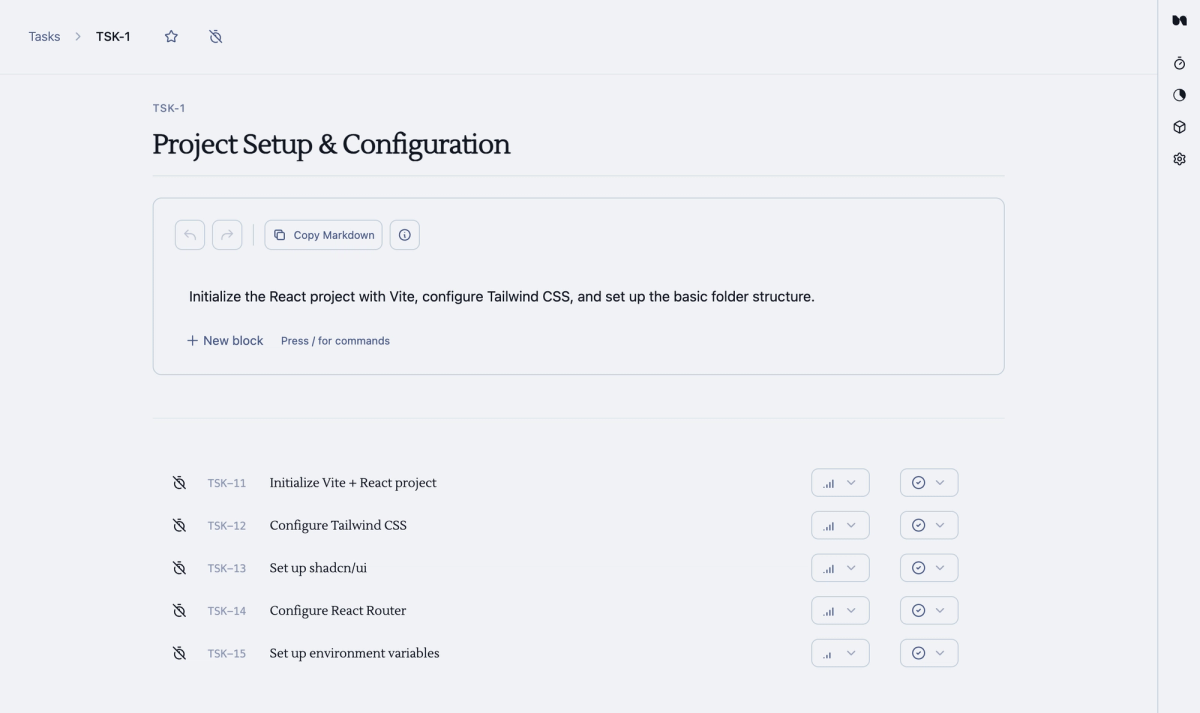Toggle the timer icon for TSK-11
This screenshot has height=713, width=1200.
point(179,483)
